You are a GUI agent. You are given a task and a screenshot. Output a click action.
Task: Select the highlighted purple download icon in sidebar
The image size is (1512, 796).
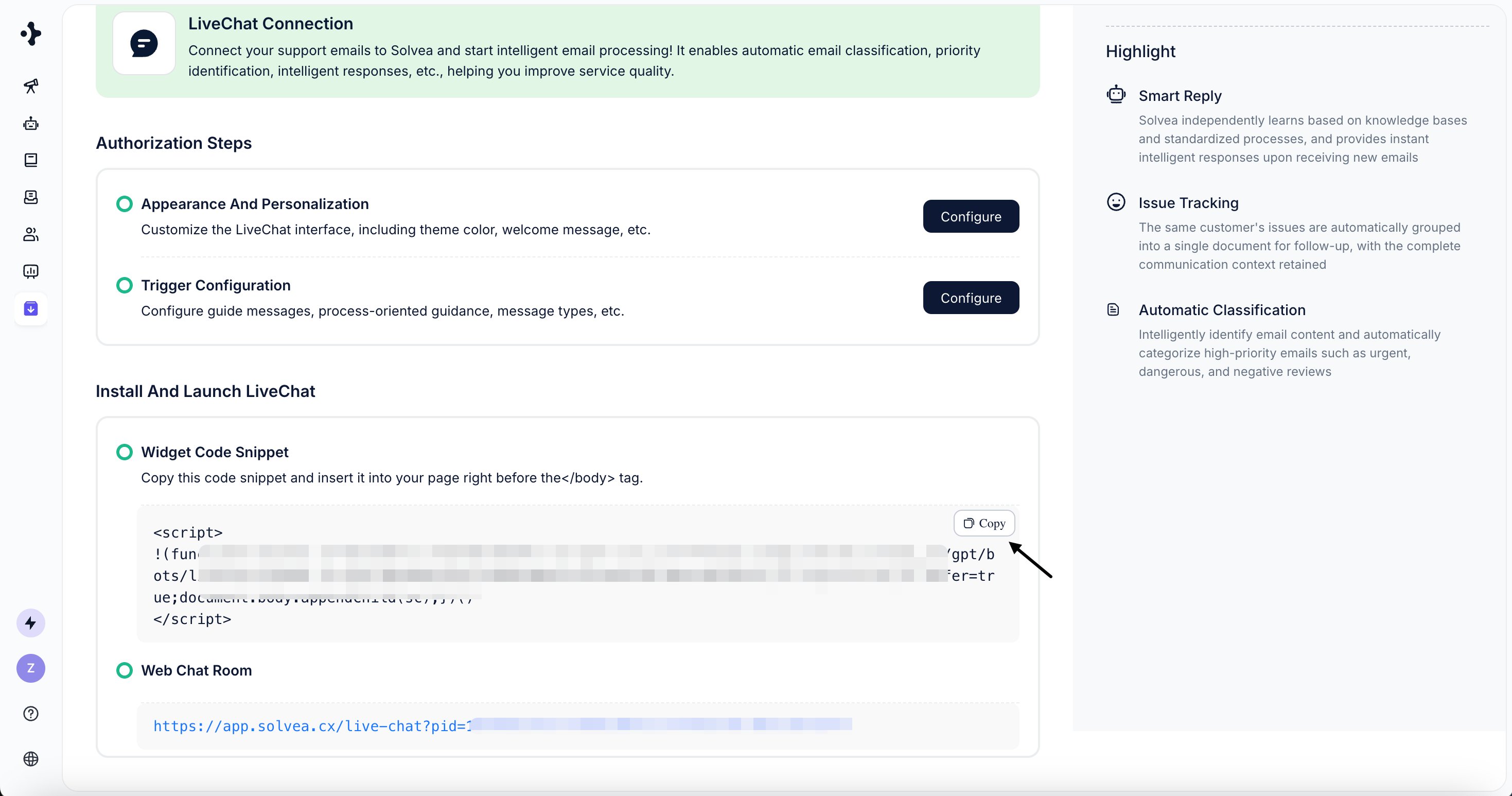[30, 308]
